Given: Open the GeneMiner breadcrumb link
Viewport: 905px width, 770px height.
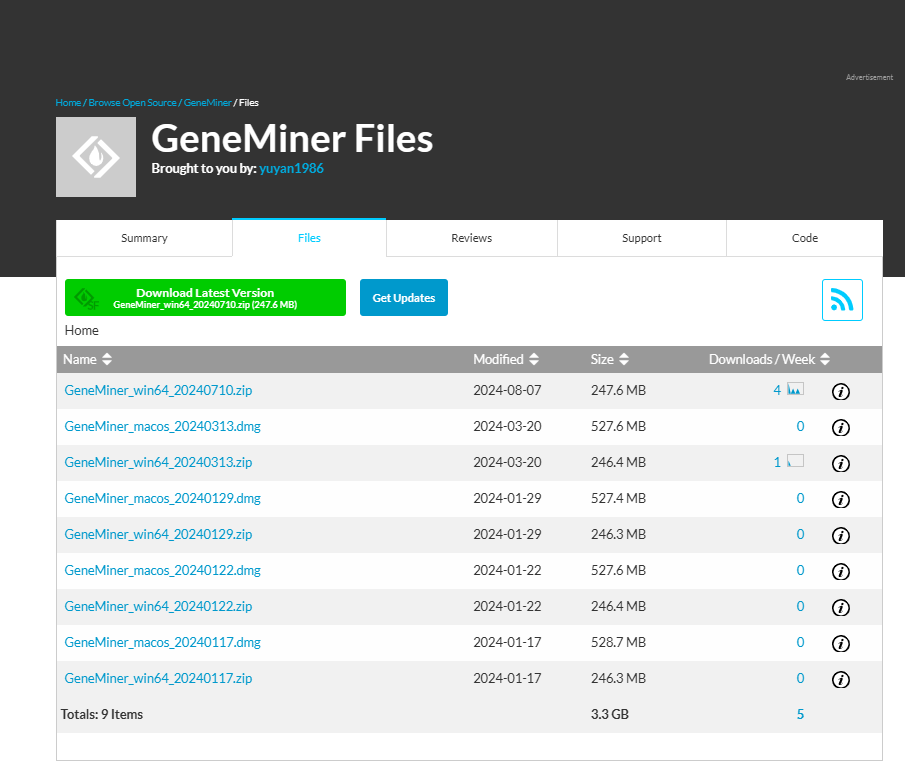Looking at the screenshot, I should pyautogui.click(x=207, y=103).
